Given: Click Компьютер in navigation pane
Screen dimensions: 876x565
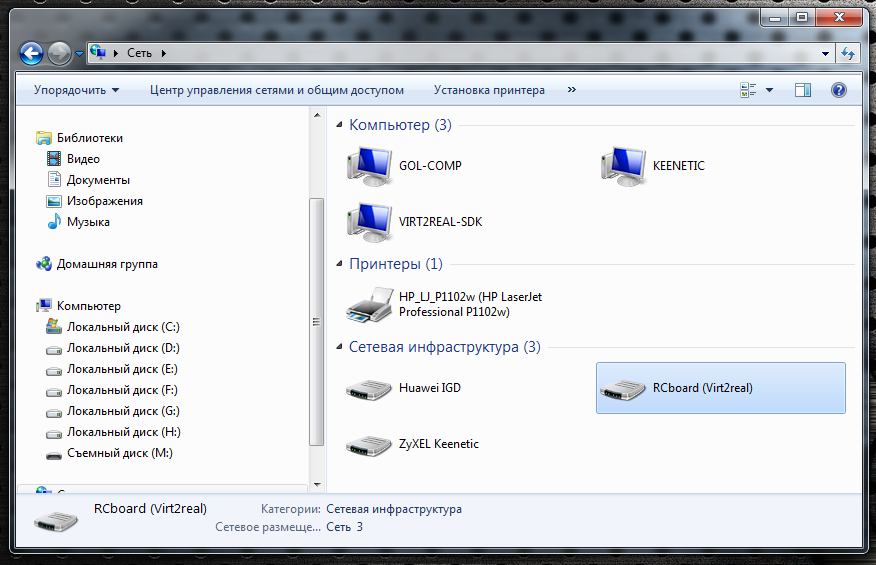Looking at the screenshot, I should point(88,306).
